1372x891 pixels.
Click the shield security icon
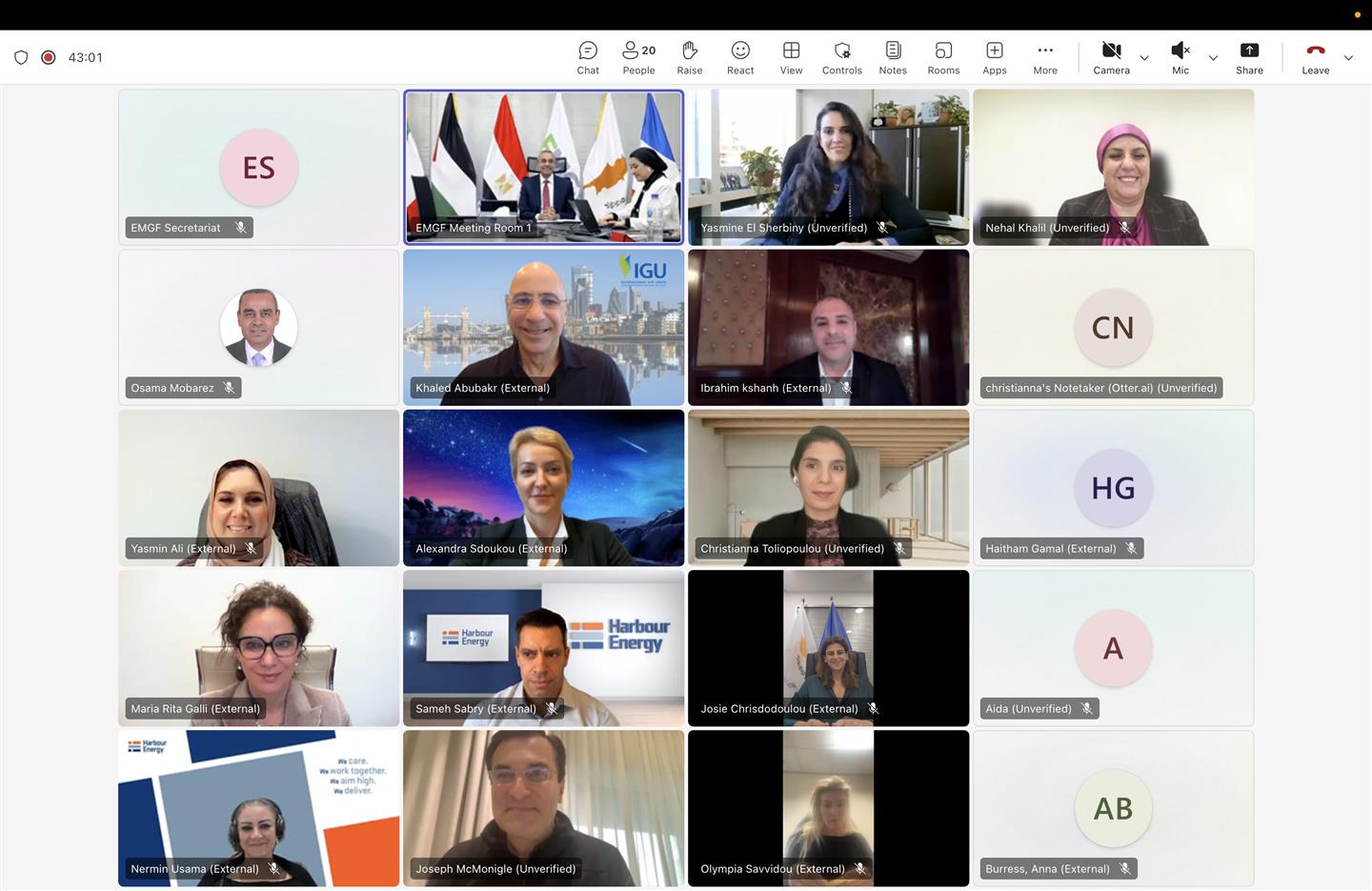click(21, 57)
